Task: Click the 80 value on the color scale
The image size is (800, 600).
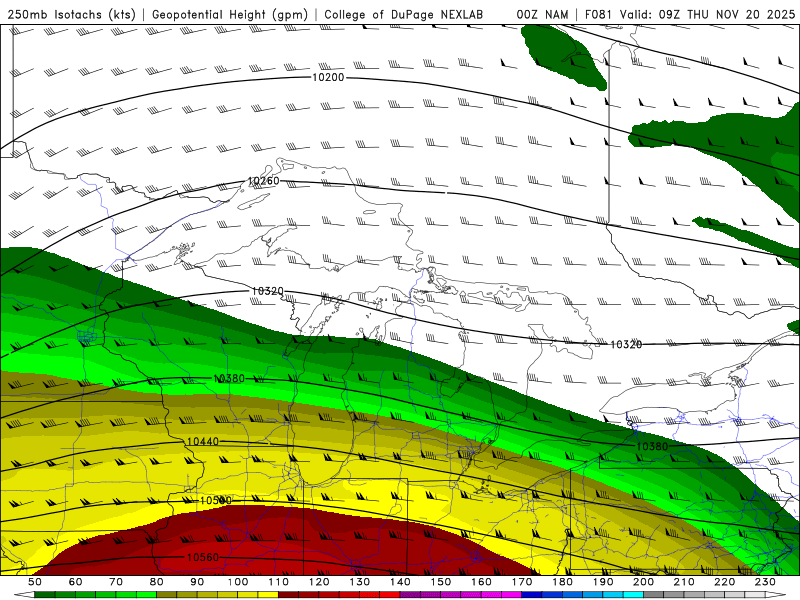Action: click(157, 582)
